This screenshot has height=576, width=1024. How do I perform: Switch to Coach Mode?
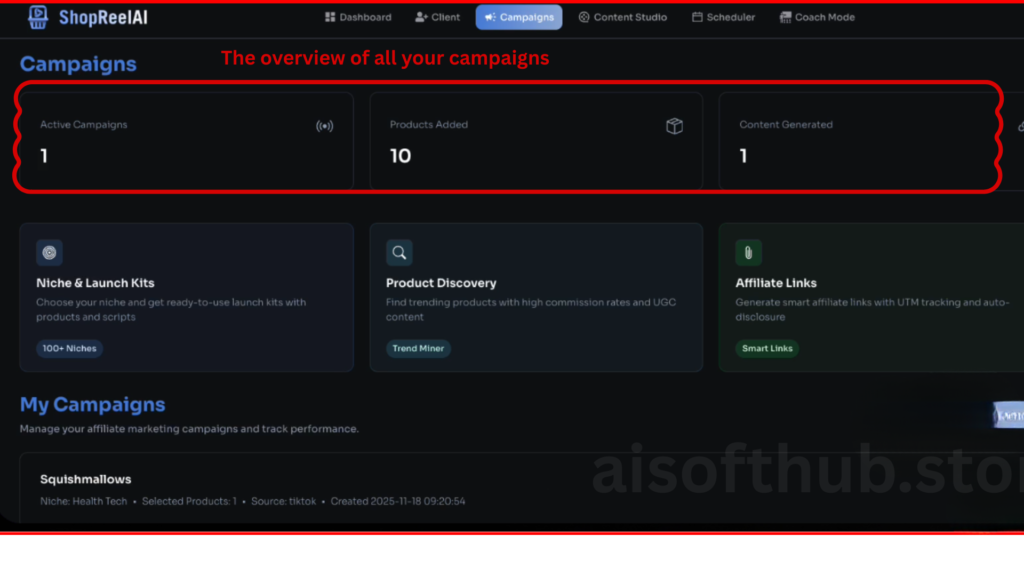coord(817,17)
